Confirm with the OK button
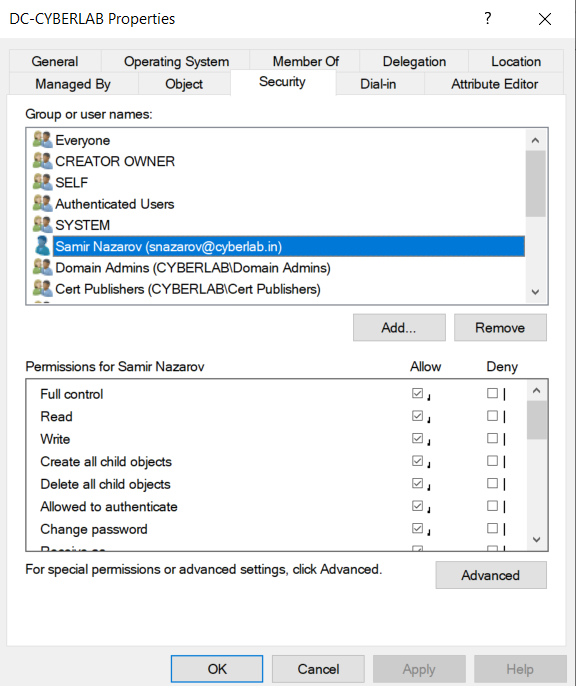576x686 pixels. coord(217,669)
